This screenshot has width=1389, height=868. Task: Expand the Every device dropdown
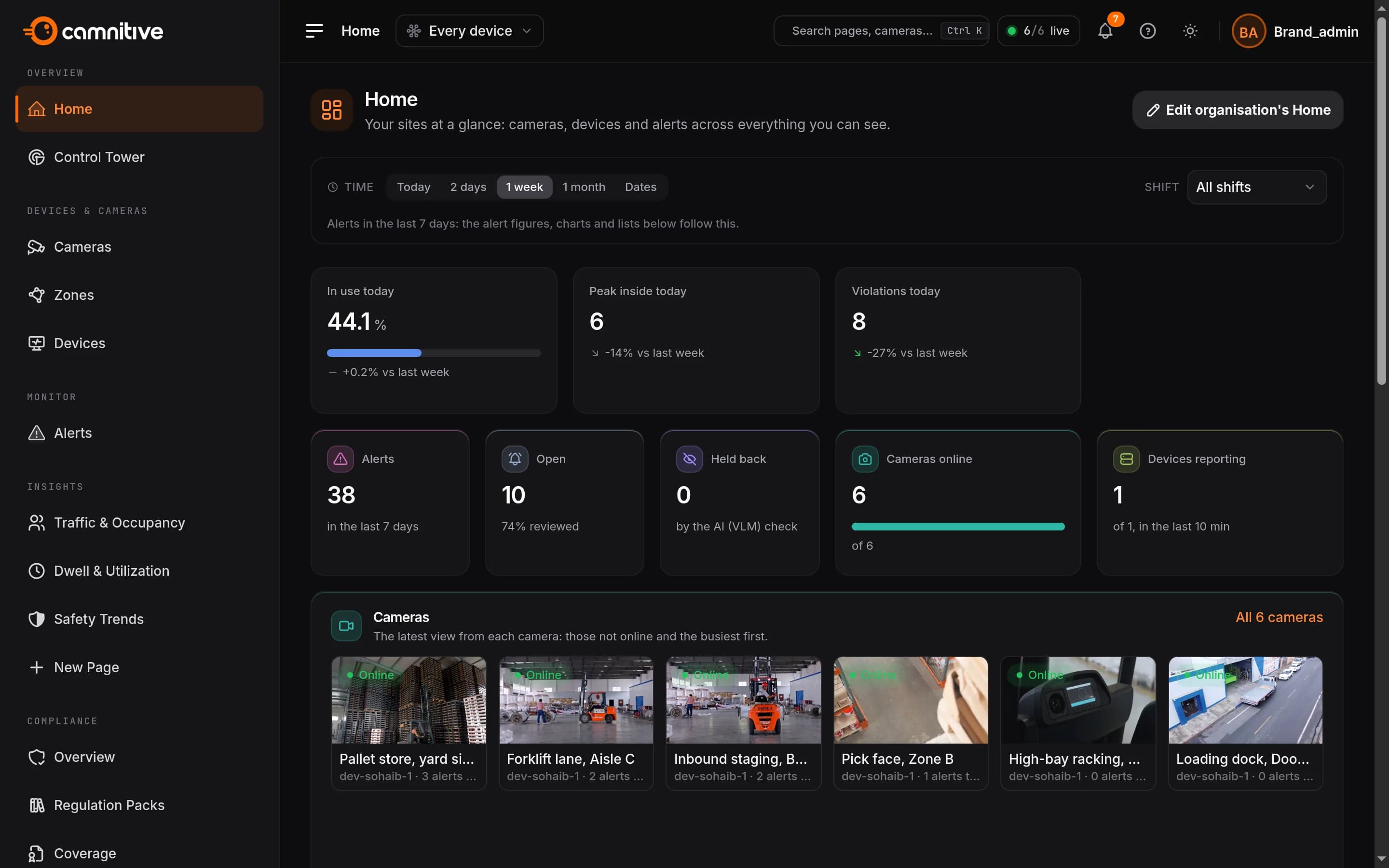[469, 31]
